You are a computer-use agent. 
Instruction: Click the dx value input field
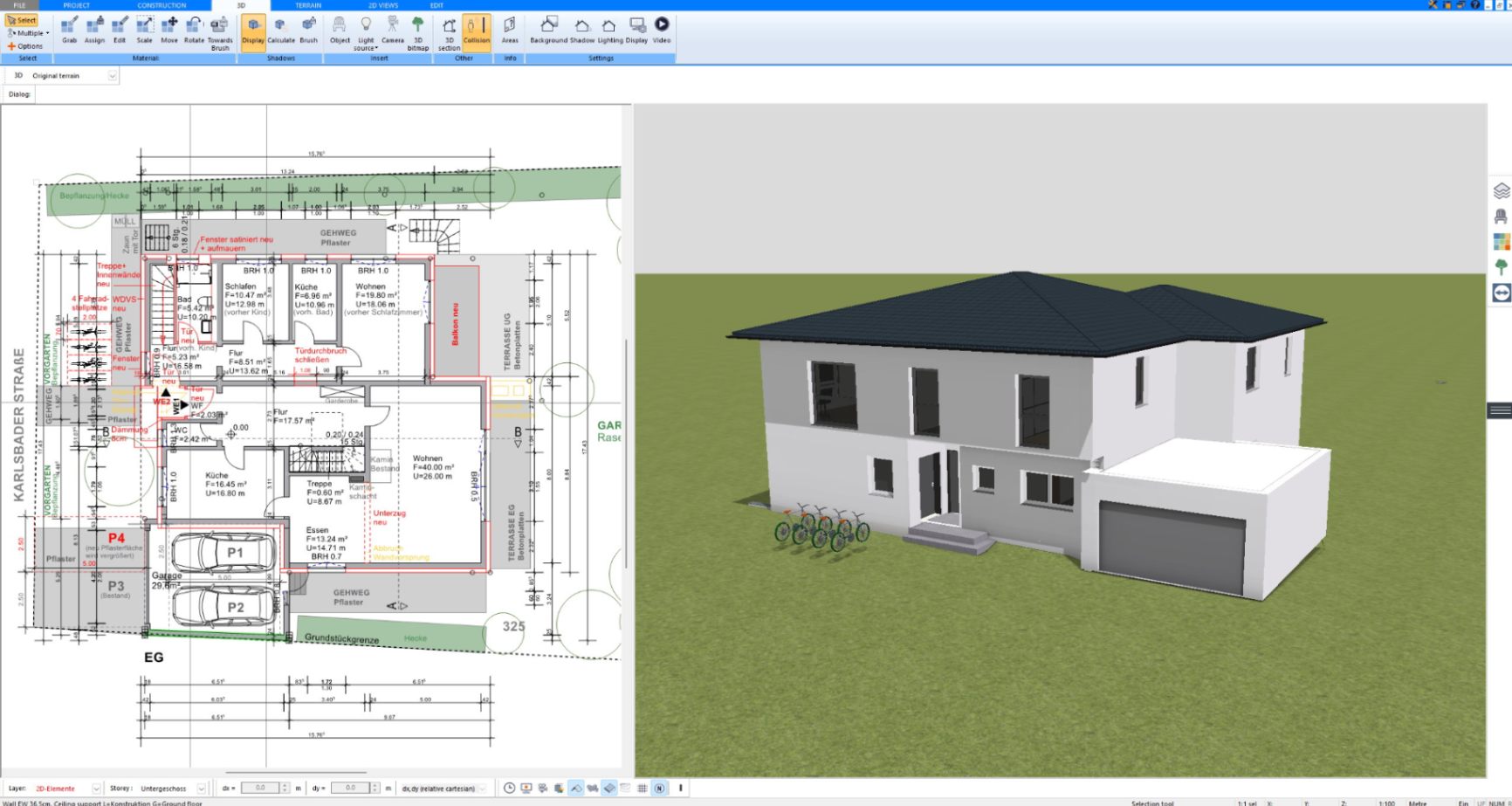(260, 788)
